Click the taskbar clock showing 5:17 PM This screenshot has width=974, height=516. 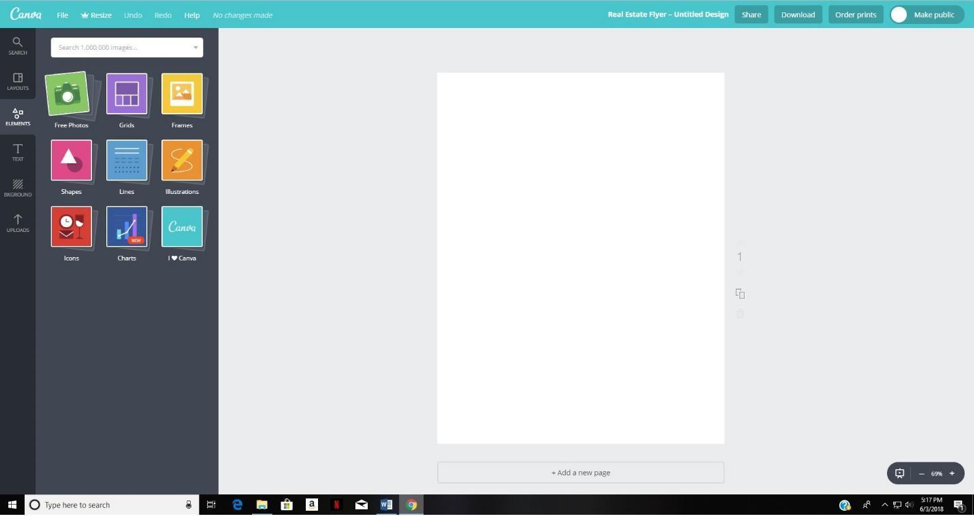coord(932,505)
